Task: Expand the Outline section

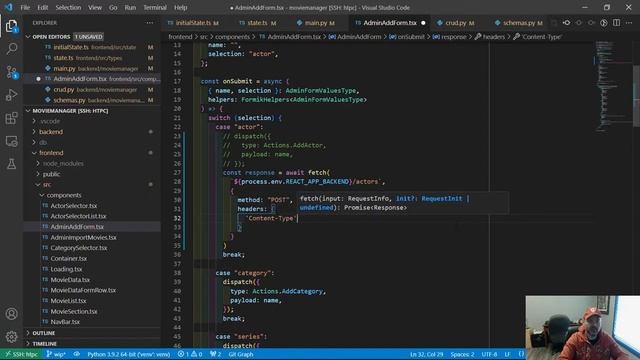Action: pyautogui.click(x=93, y=333)
